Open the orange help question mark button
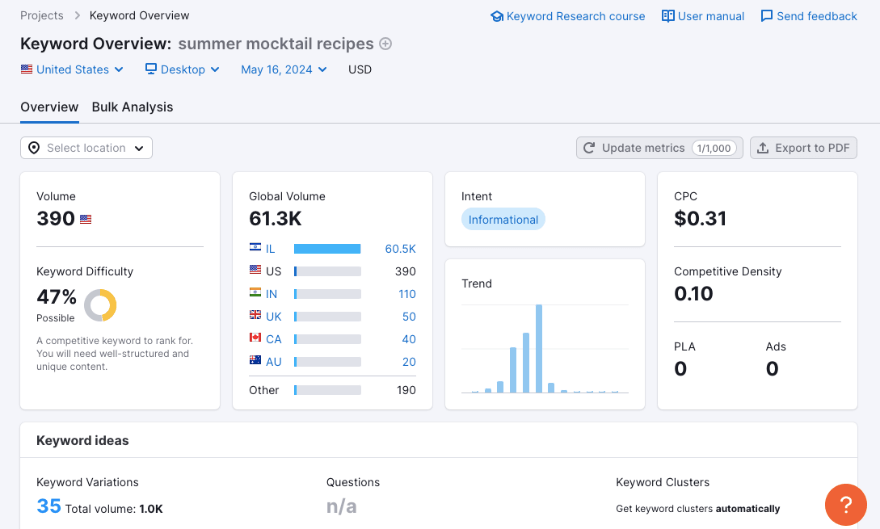The width and height of the screenshot is (880, 529). 845,504
